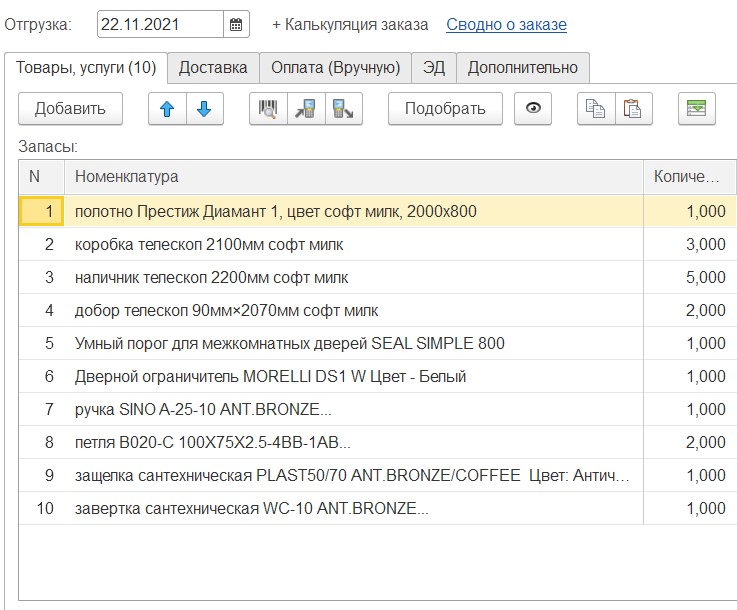Paste rows with the clipboard icon
This screenshot has width=737, height=610.
[x=633, y=109]
